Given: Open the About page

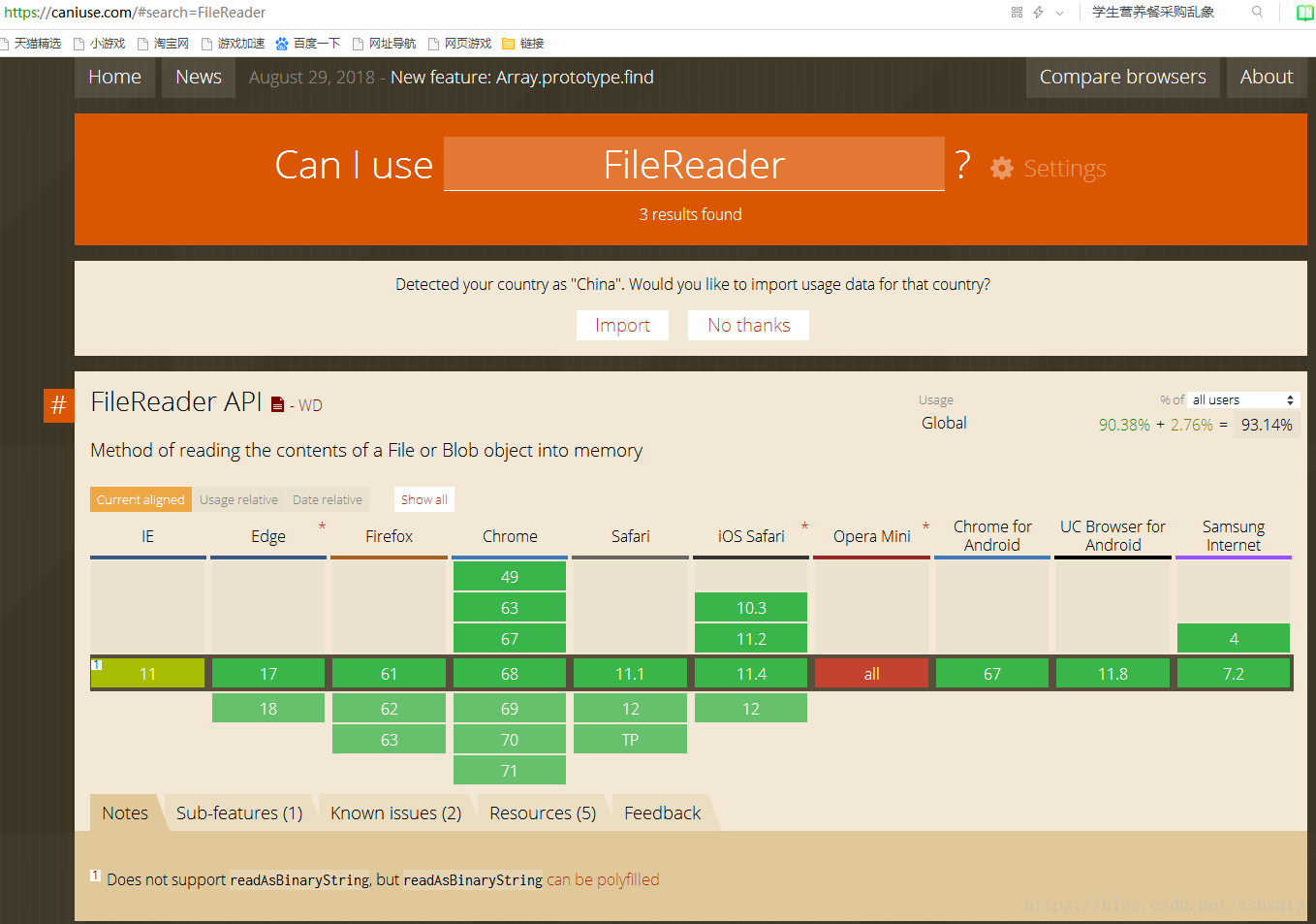Looking at the screenshot, I should coord(1267,77).
